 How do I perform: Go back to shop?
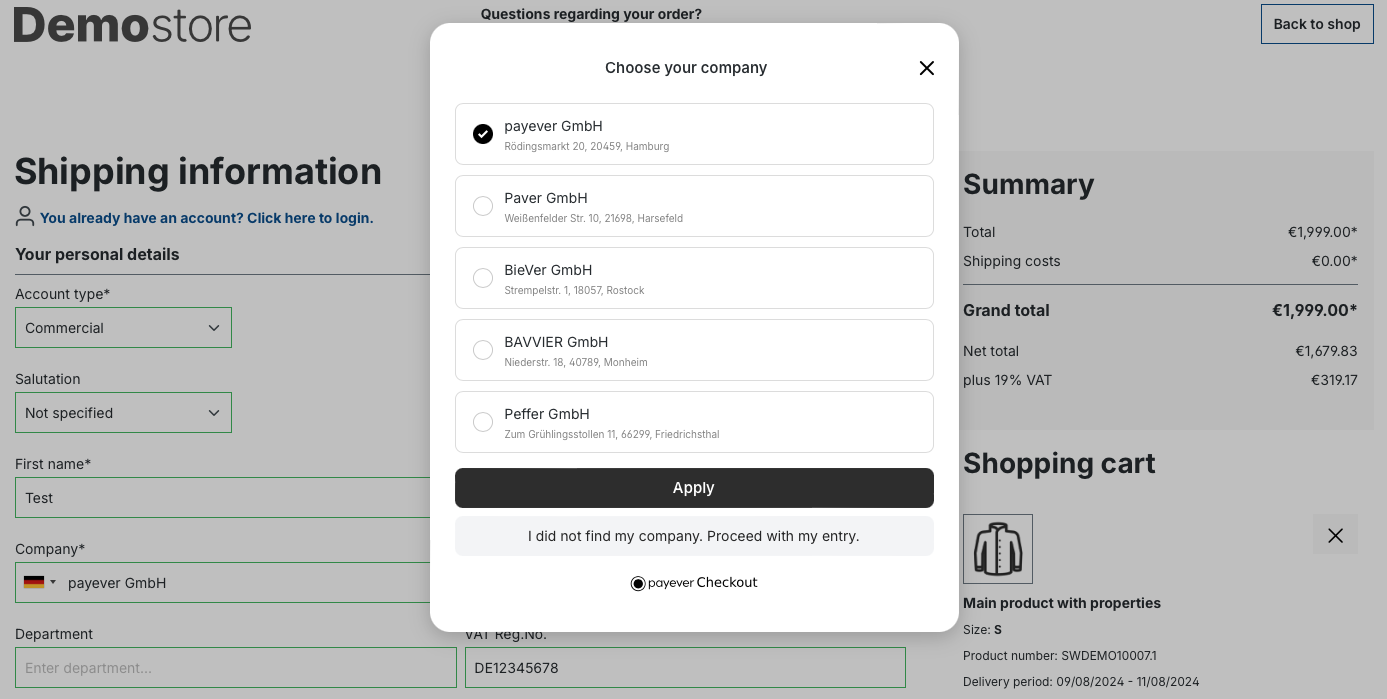click(x=1317, y=24)
